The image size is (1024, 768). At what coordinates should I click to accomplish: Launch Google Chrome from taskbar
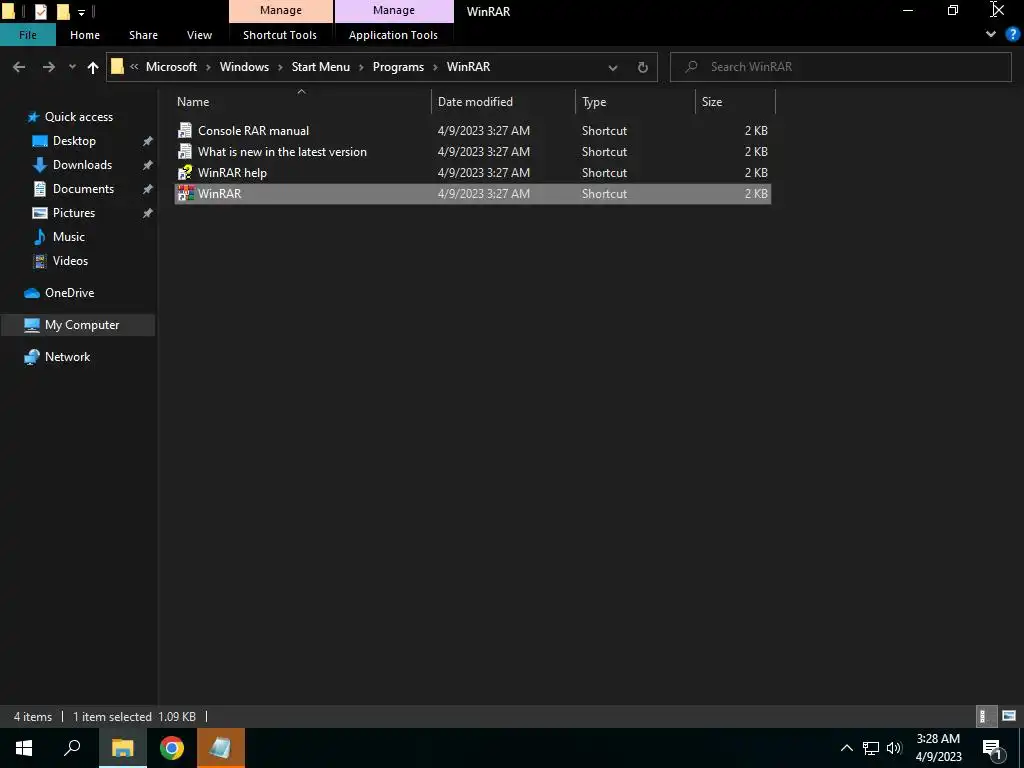coord(172,748)
